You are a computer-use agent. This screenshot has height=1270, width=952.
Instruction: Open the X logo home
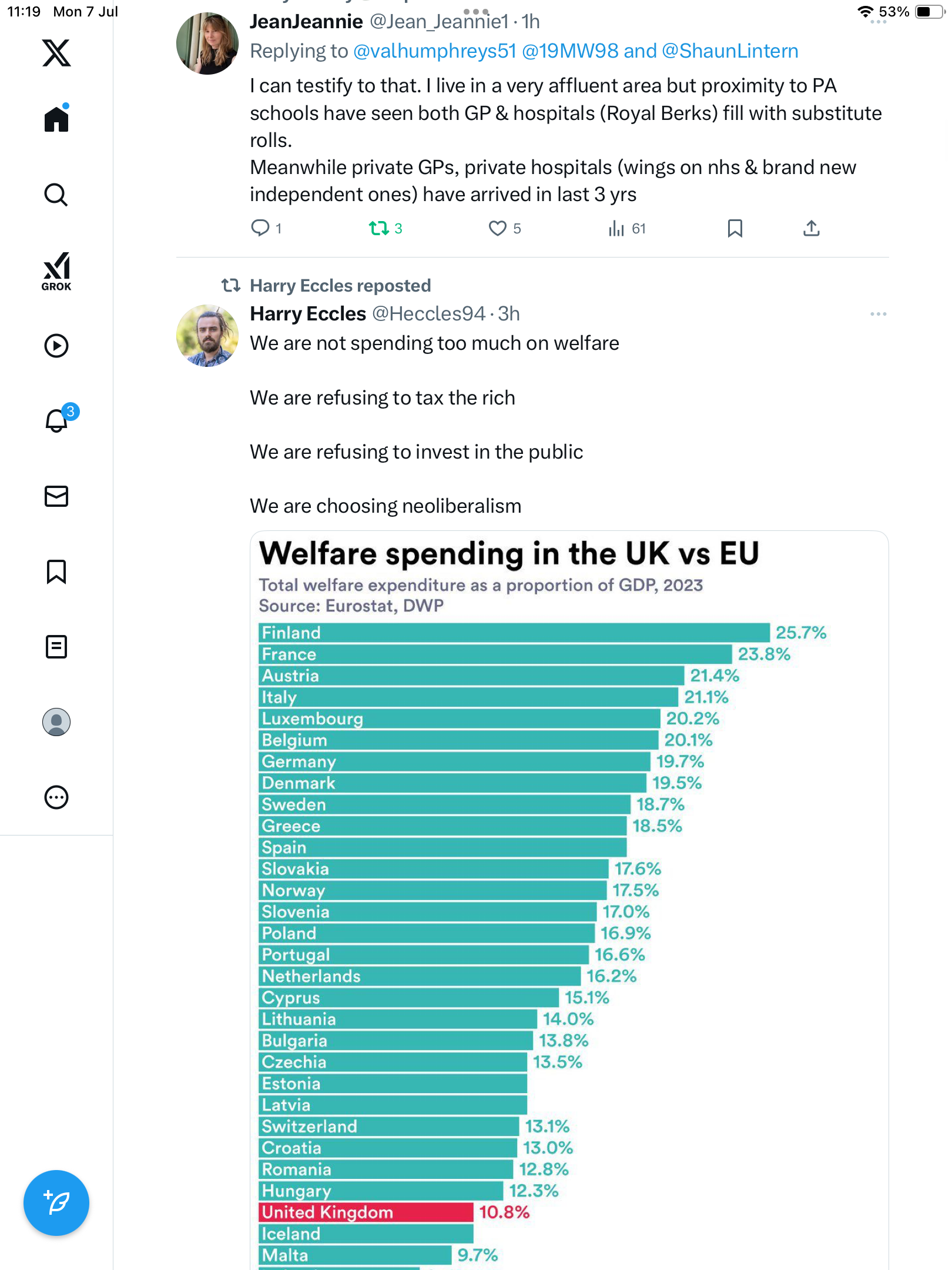pyautogui.click(x=56, y=53)
